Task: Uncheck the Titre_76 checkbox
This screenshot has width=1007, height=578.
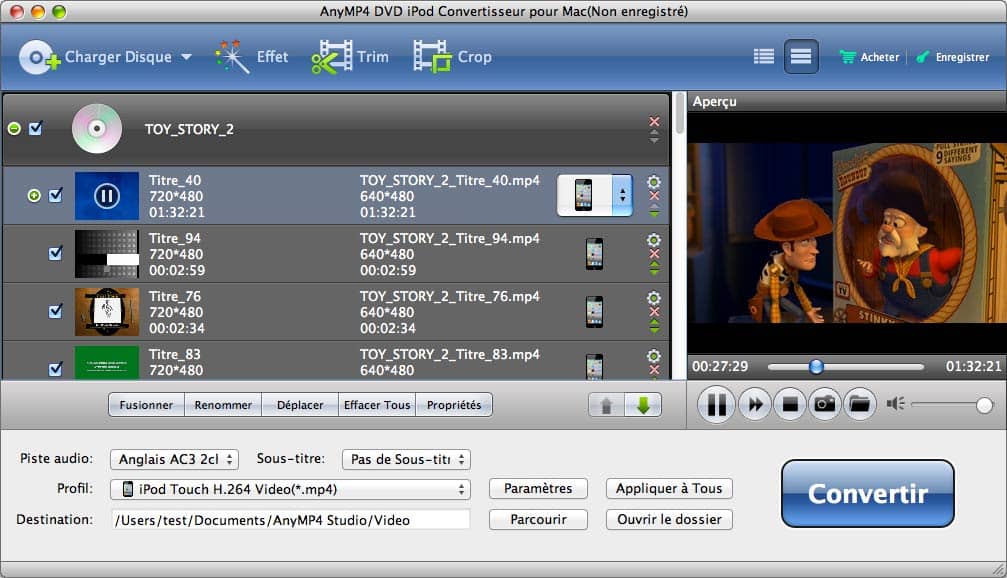Action: (x=56, y=311)
